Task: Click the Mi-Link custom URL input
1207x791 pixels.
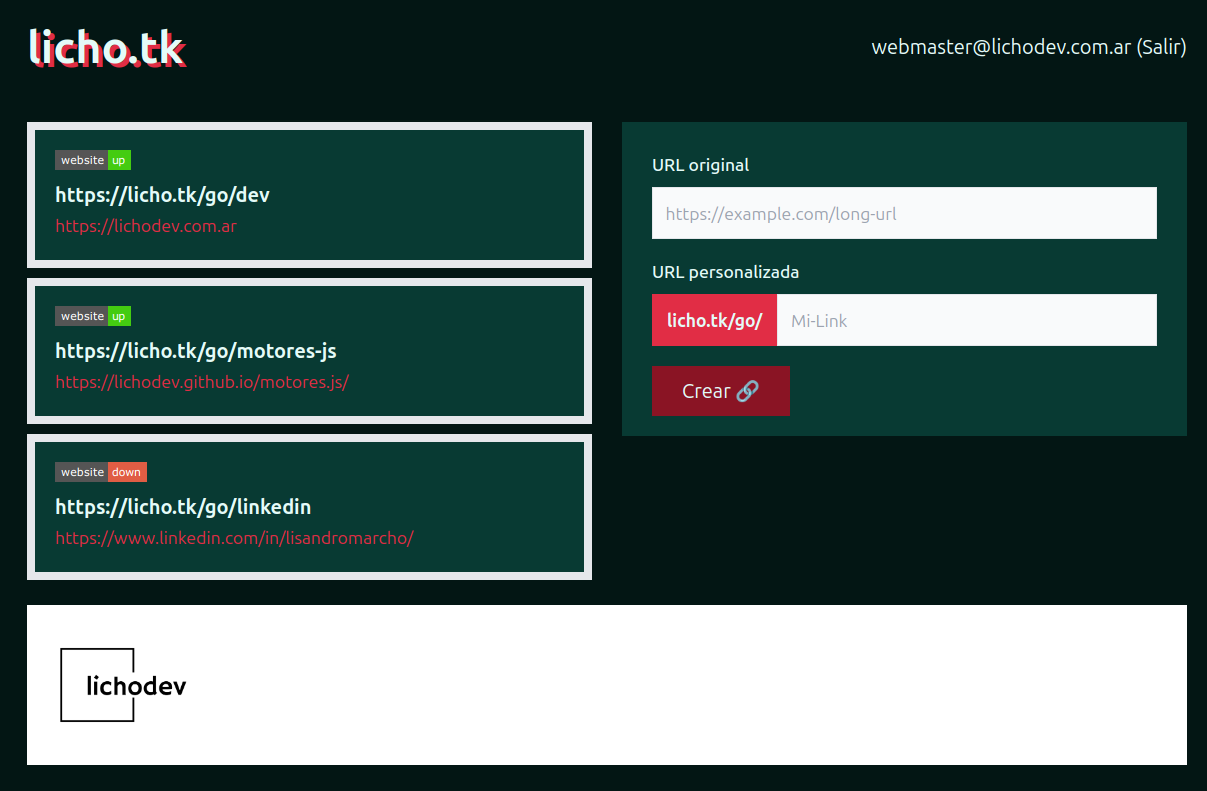Action: pyautogui.click(x=966, y=320)
